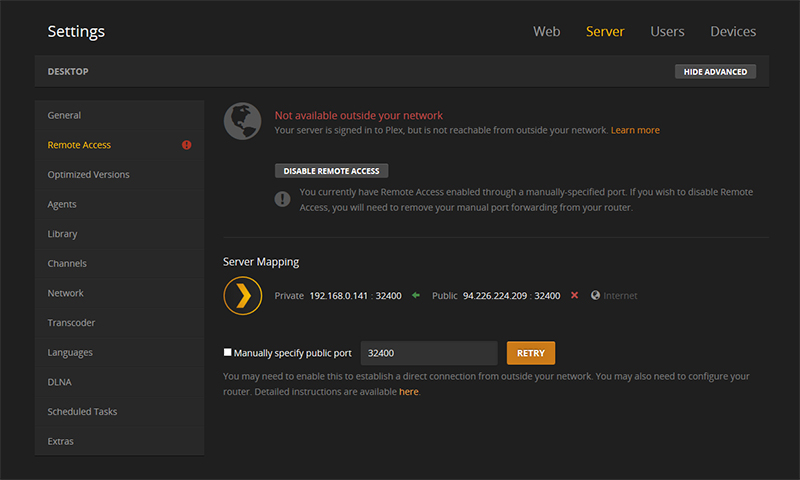The width and height of the screenshot is (800, 480).
Task: Click the Internet label
Action: [x=620, y=296]
